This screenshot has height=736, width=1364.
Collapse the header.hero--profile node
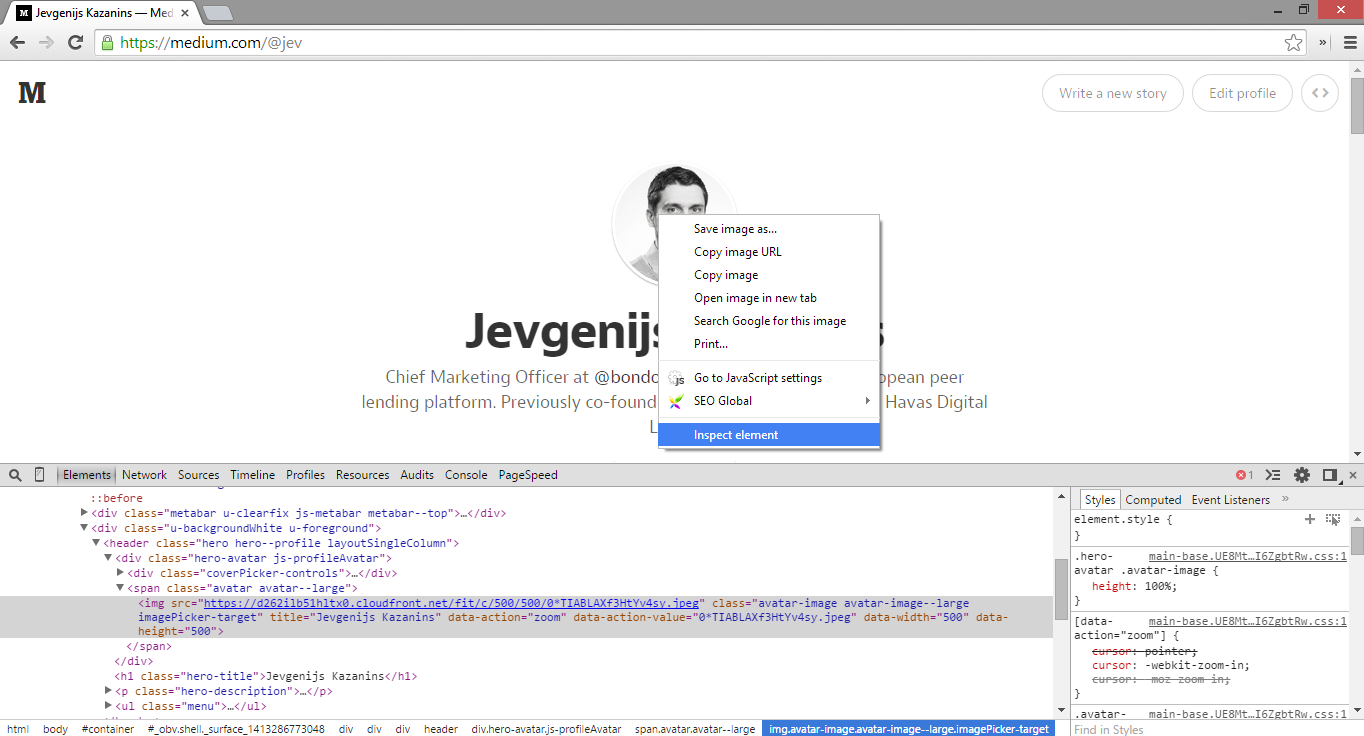coord(95,543)
